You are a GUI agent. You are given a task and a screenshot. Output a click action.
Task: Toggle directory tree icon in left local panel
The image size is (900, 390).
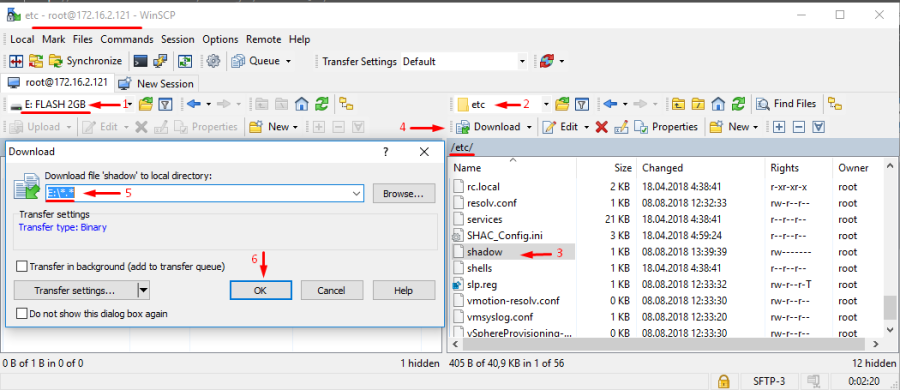tap(346, 104)
